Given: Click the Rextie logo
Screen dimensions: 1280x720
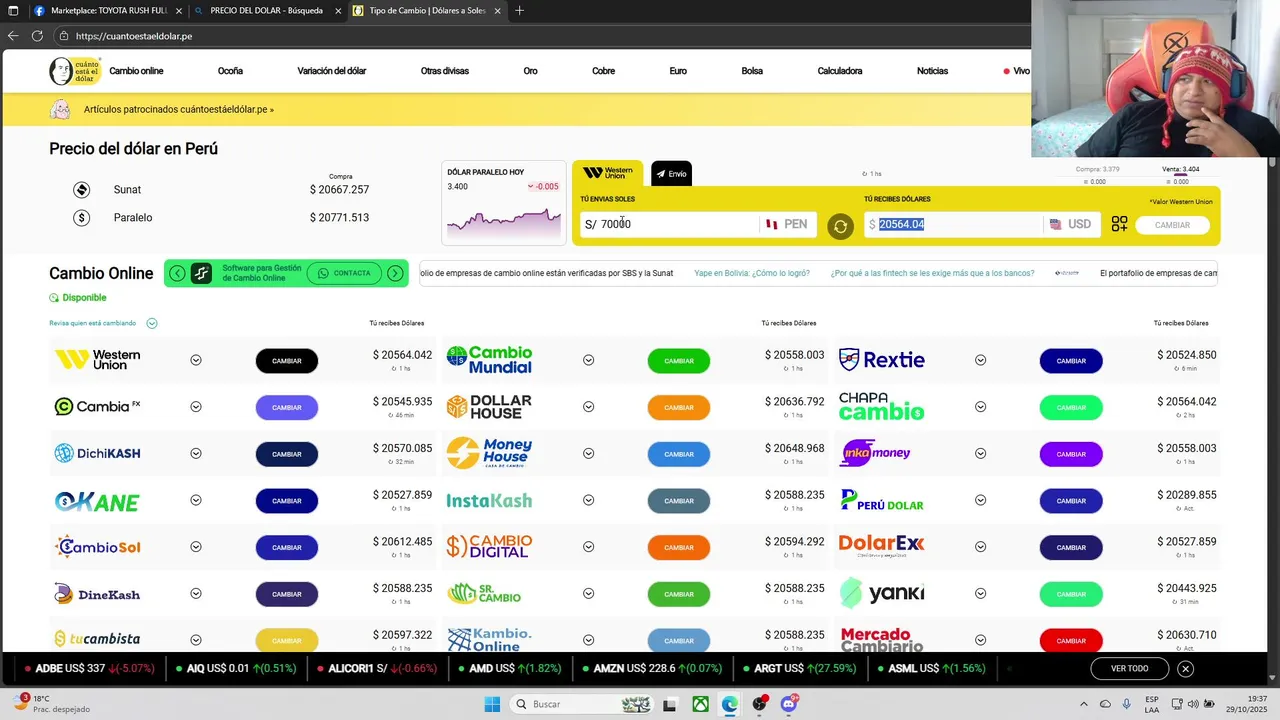Looking at the screenshot, I should pyautogui.click(x=881, y=360).
